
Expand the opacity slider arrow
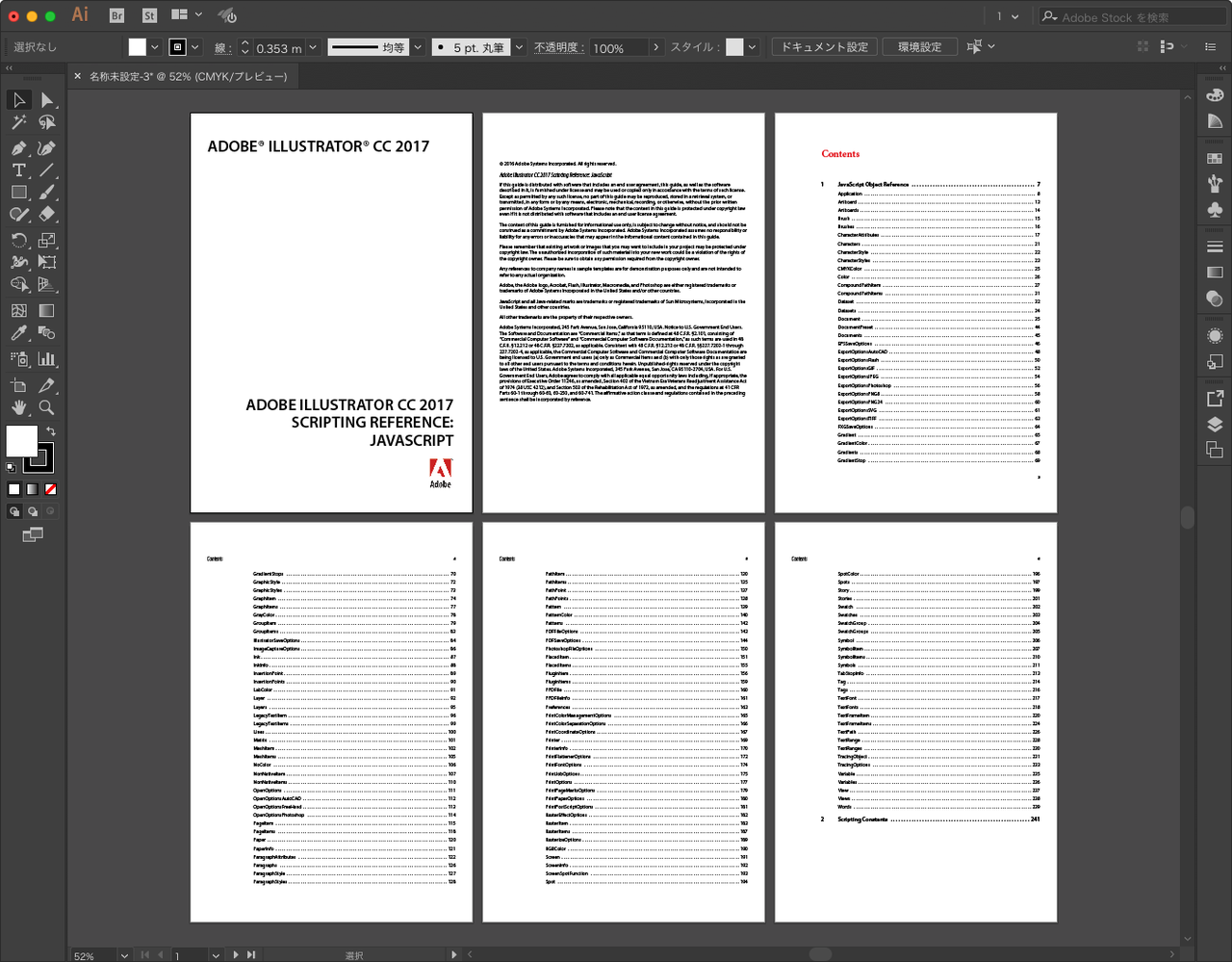pyautogui.click(x=655, y=47)
